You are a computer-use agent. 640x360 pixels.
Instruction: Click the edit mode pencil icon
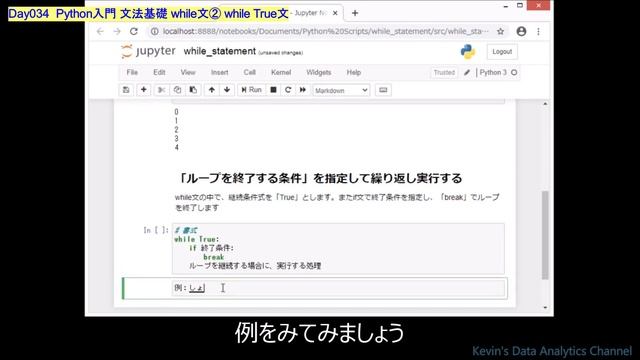coord(467,72)
